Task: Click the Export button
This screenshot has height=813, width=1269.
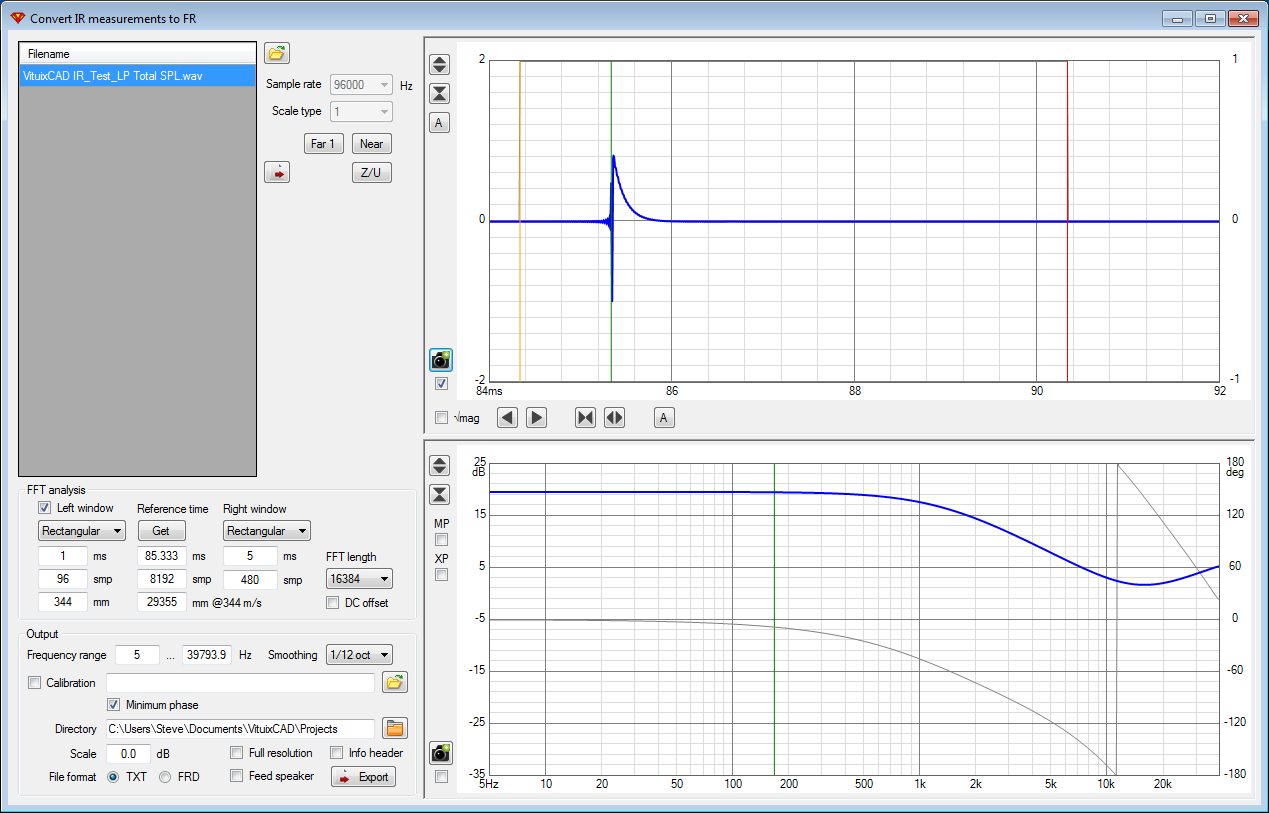Action: [x=363, y=777]
